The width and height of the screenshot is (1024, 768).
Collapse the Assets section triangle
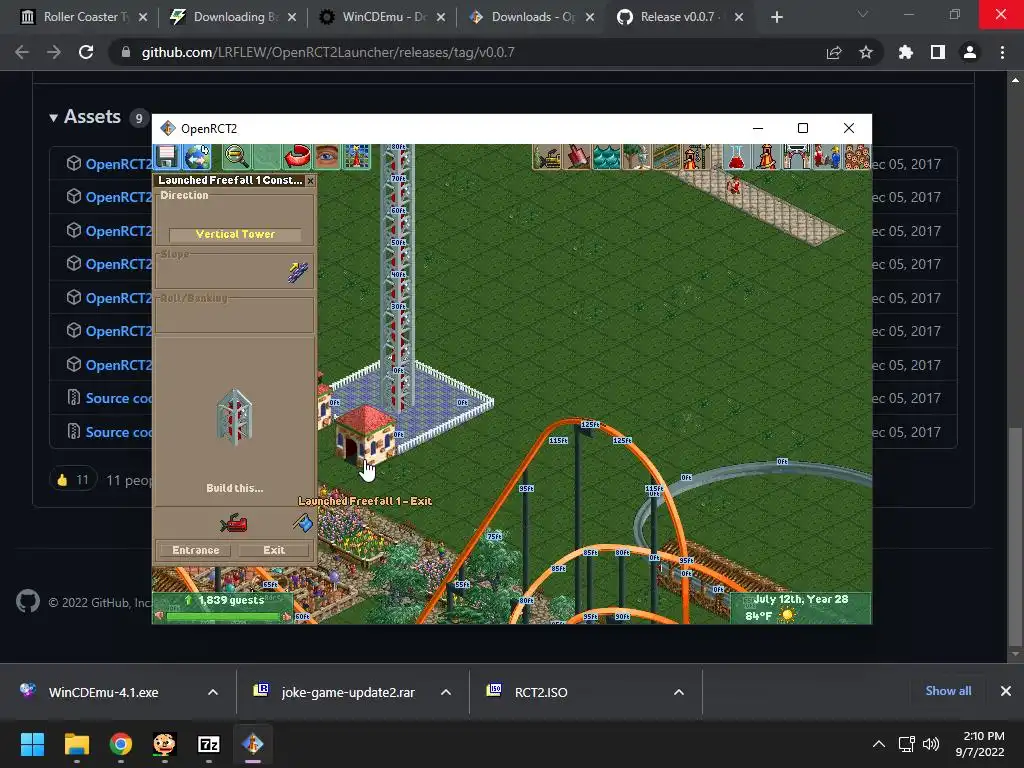point(54,118)
